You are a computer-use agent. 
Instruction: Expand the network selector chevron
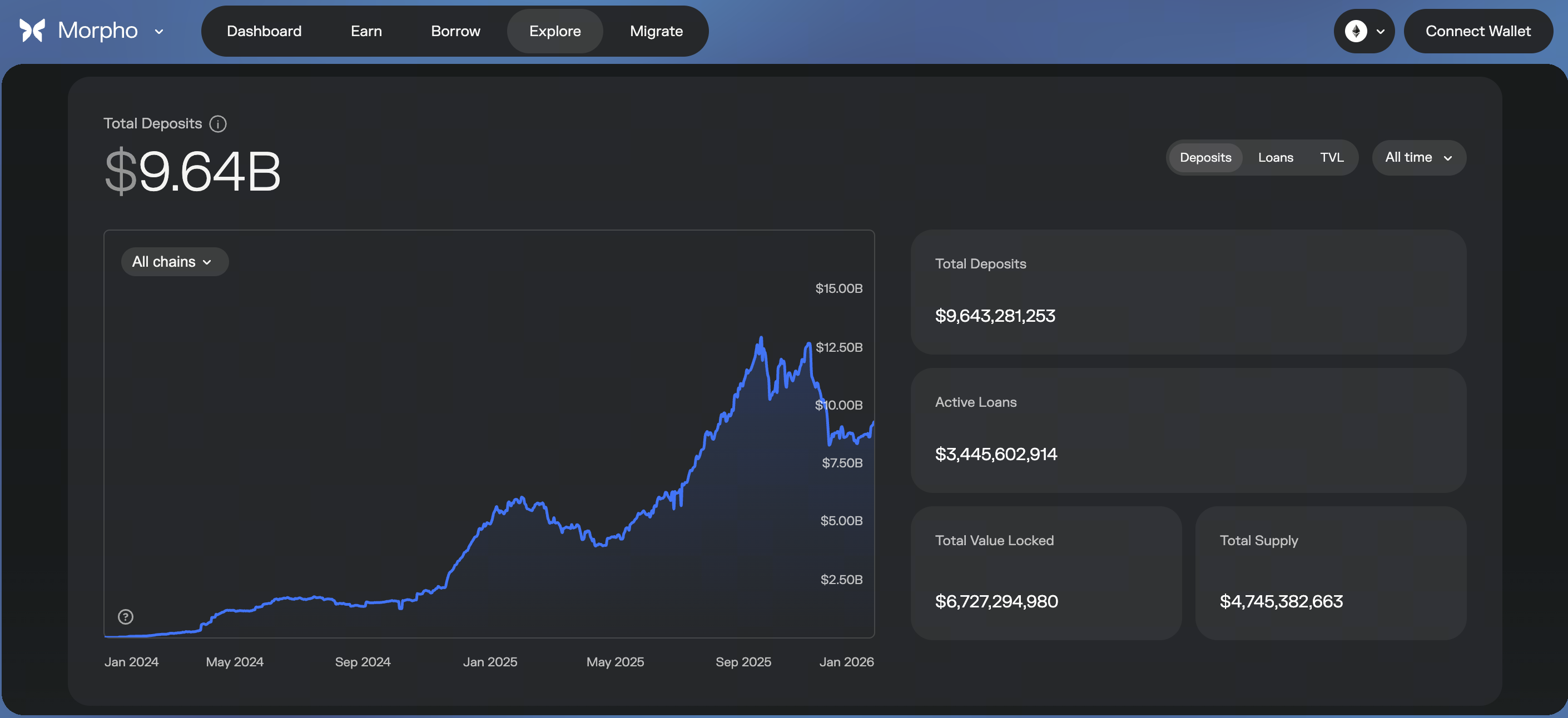1381,32
